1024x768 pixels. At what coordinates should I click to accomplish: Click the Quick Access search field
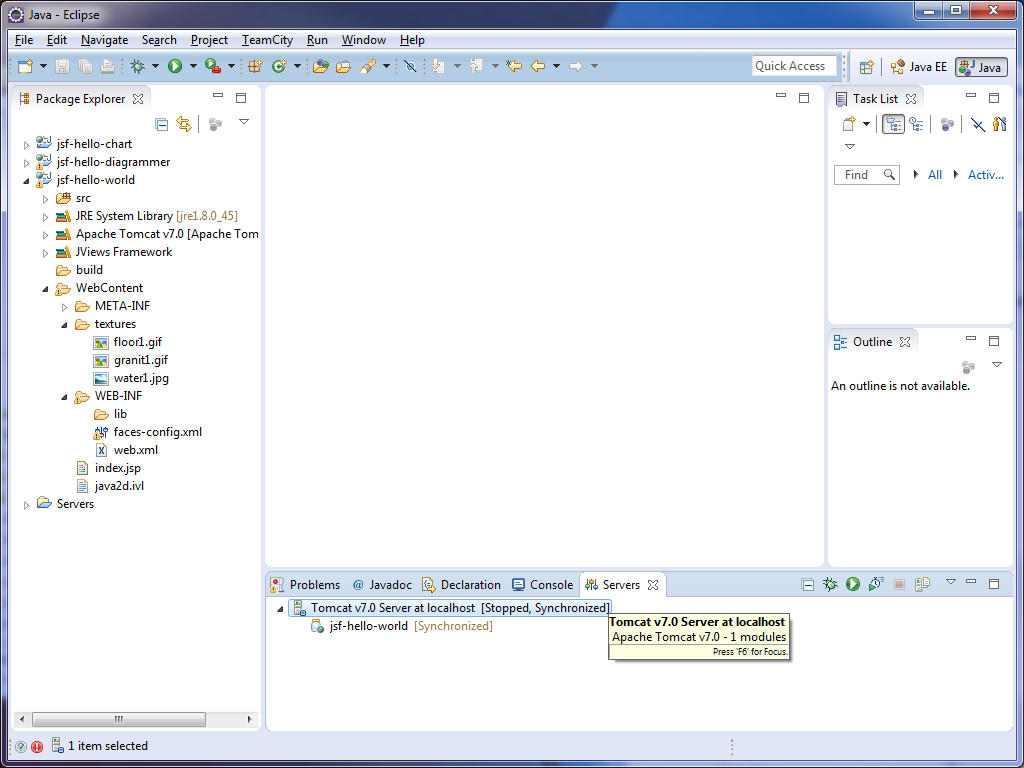point(794,66)
